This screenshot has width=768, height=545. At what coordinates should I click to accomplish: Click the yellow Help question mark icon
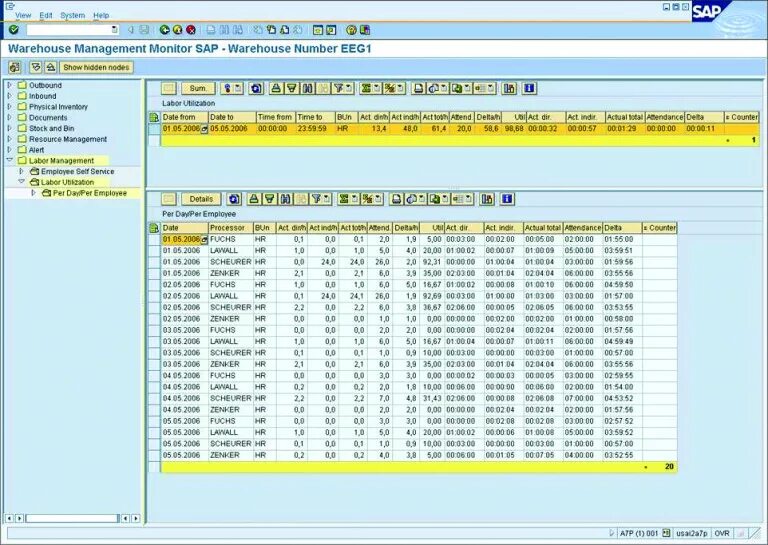click(351, 30)
